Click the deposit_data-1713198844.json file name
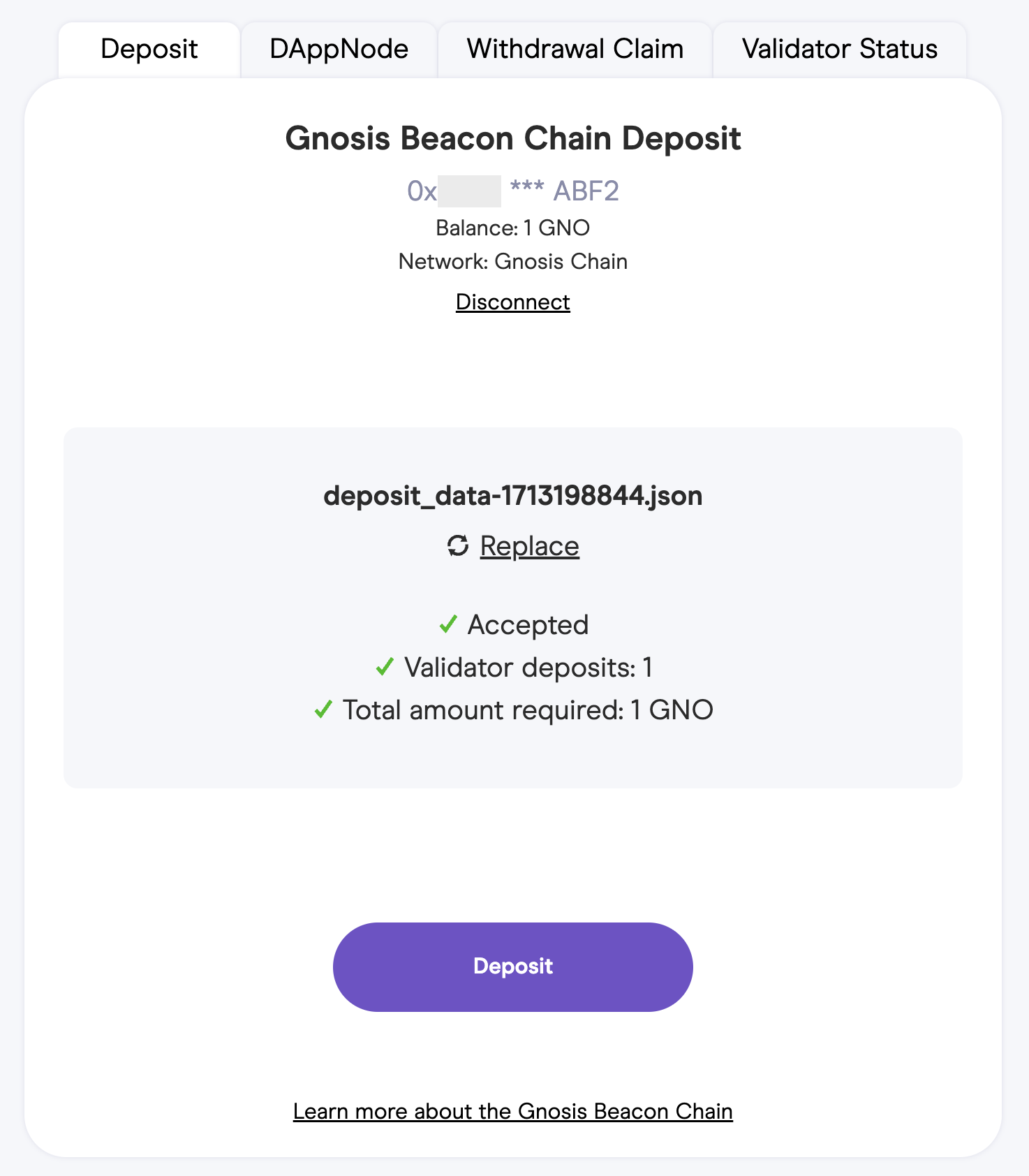 [512, 496]
